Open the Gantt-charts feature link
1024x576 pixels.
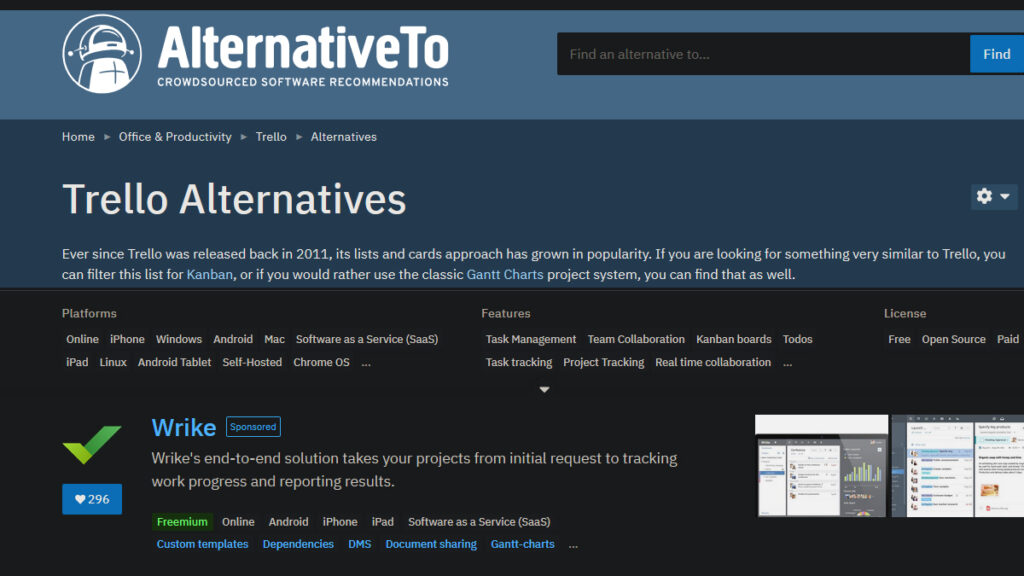pyautogui.click(x=522, y=544)
